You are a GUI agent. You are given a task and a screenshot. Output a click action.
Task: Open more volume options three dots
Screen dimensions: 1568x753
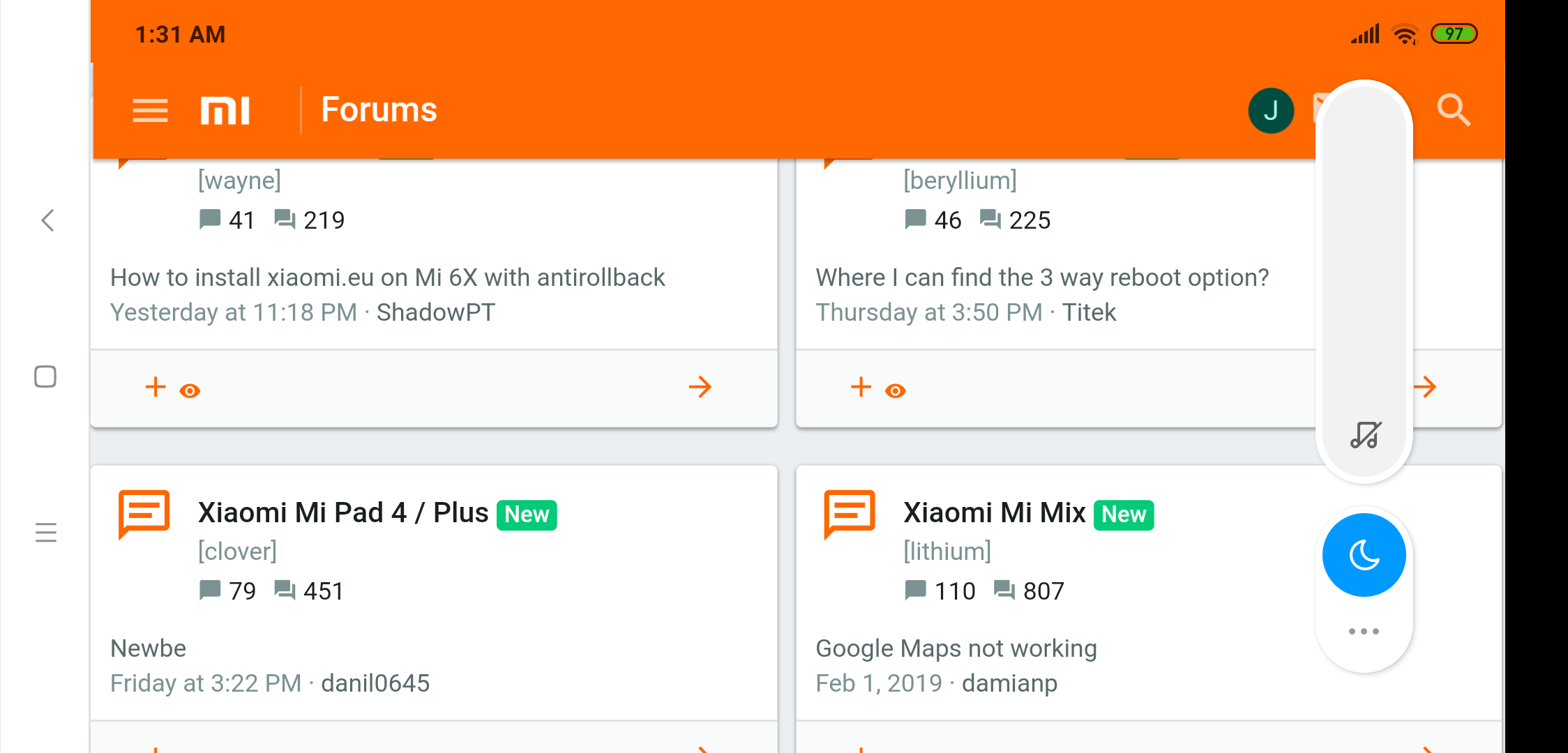[x=1364, y=631]
